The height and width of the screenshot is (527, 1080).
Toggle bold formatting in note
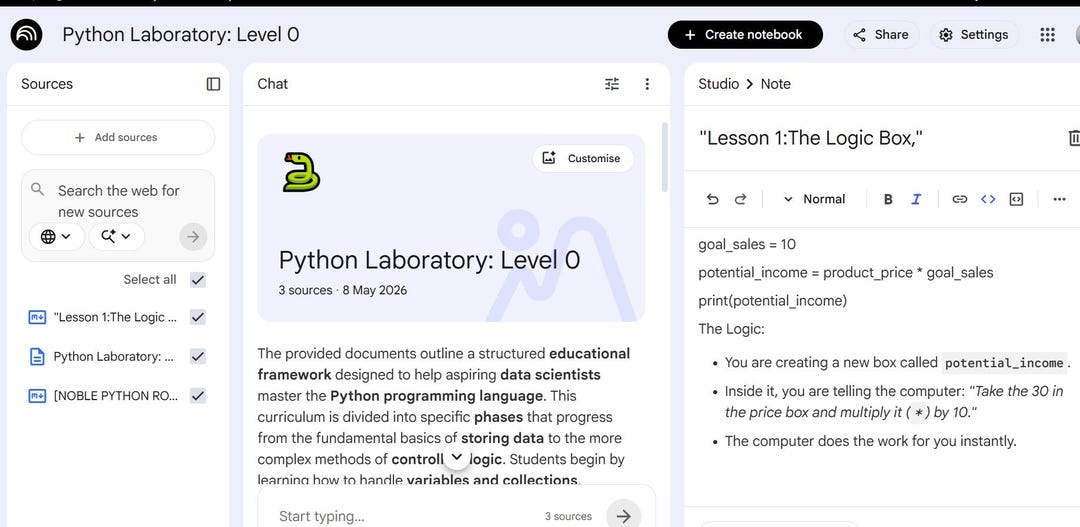pyautogui.click(x=888, y=199)
